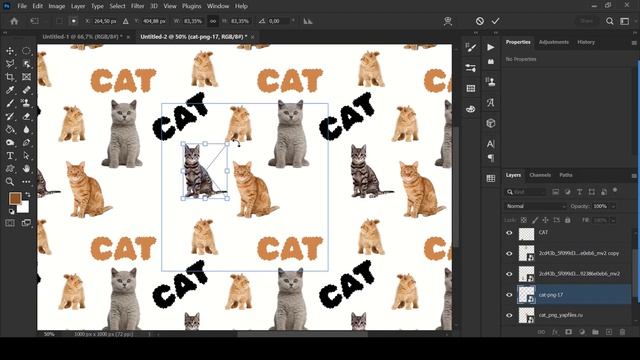Toggle lock transparent pixels
This screenshot has width=640, height=360.
[524, 220]
